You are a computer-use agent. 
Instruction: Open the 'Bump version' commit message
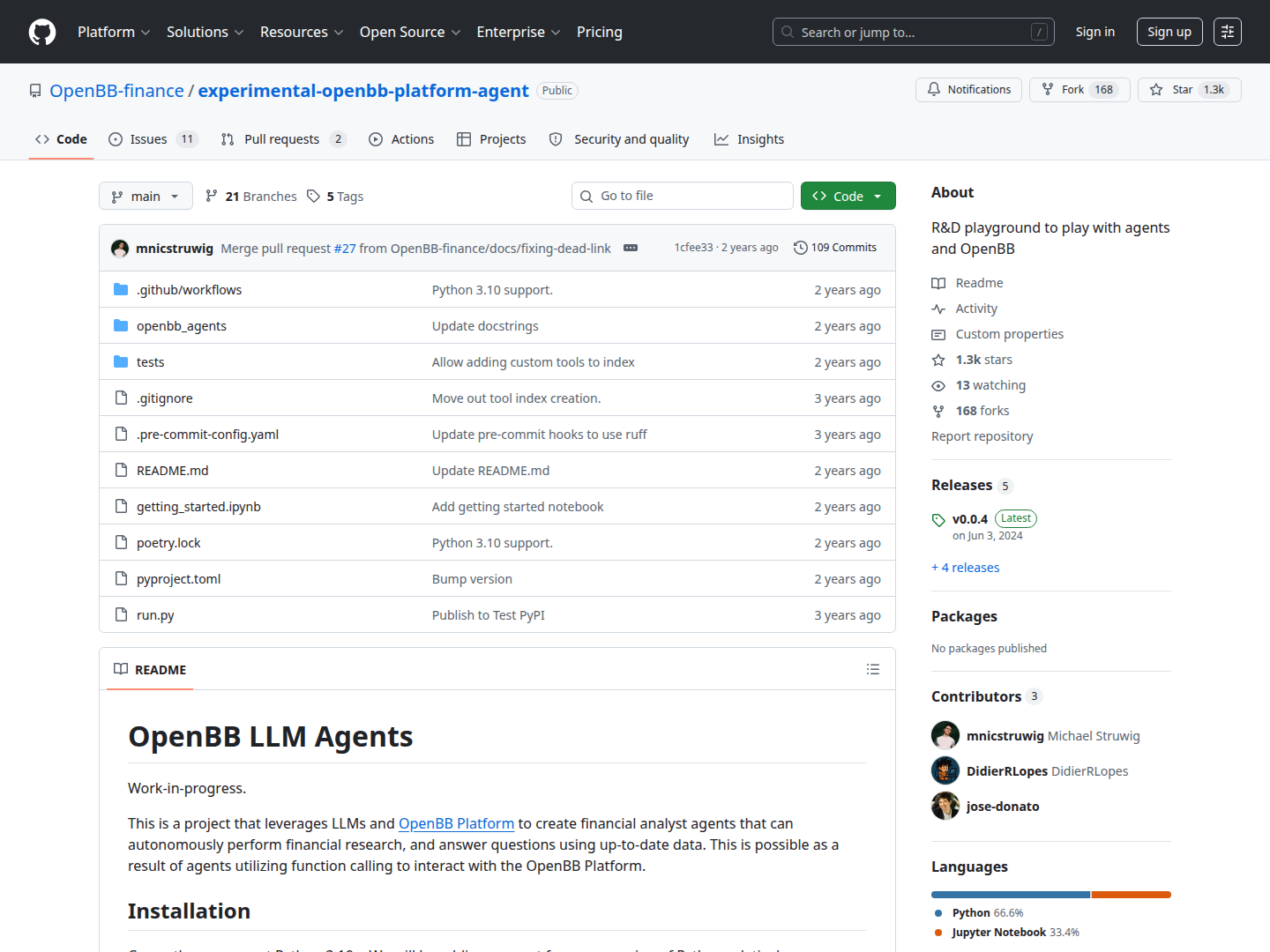click(472, 579)
